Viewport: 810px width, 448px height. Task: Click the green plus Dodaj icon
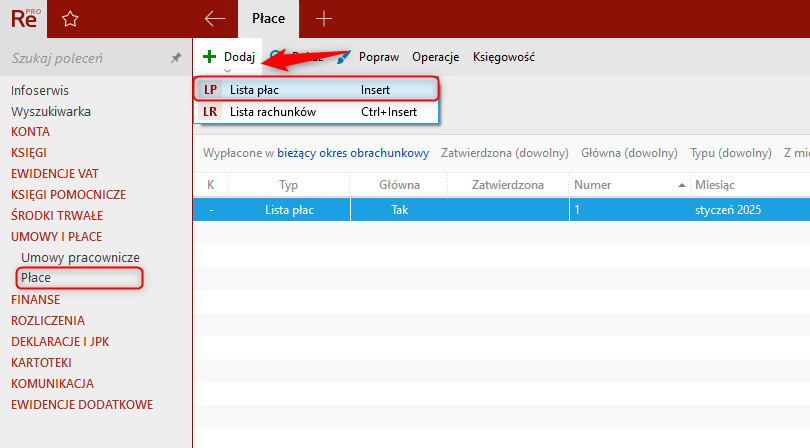[209, 56]
